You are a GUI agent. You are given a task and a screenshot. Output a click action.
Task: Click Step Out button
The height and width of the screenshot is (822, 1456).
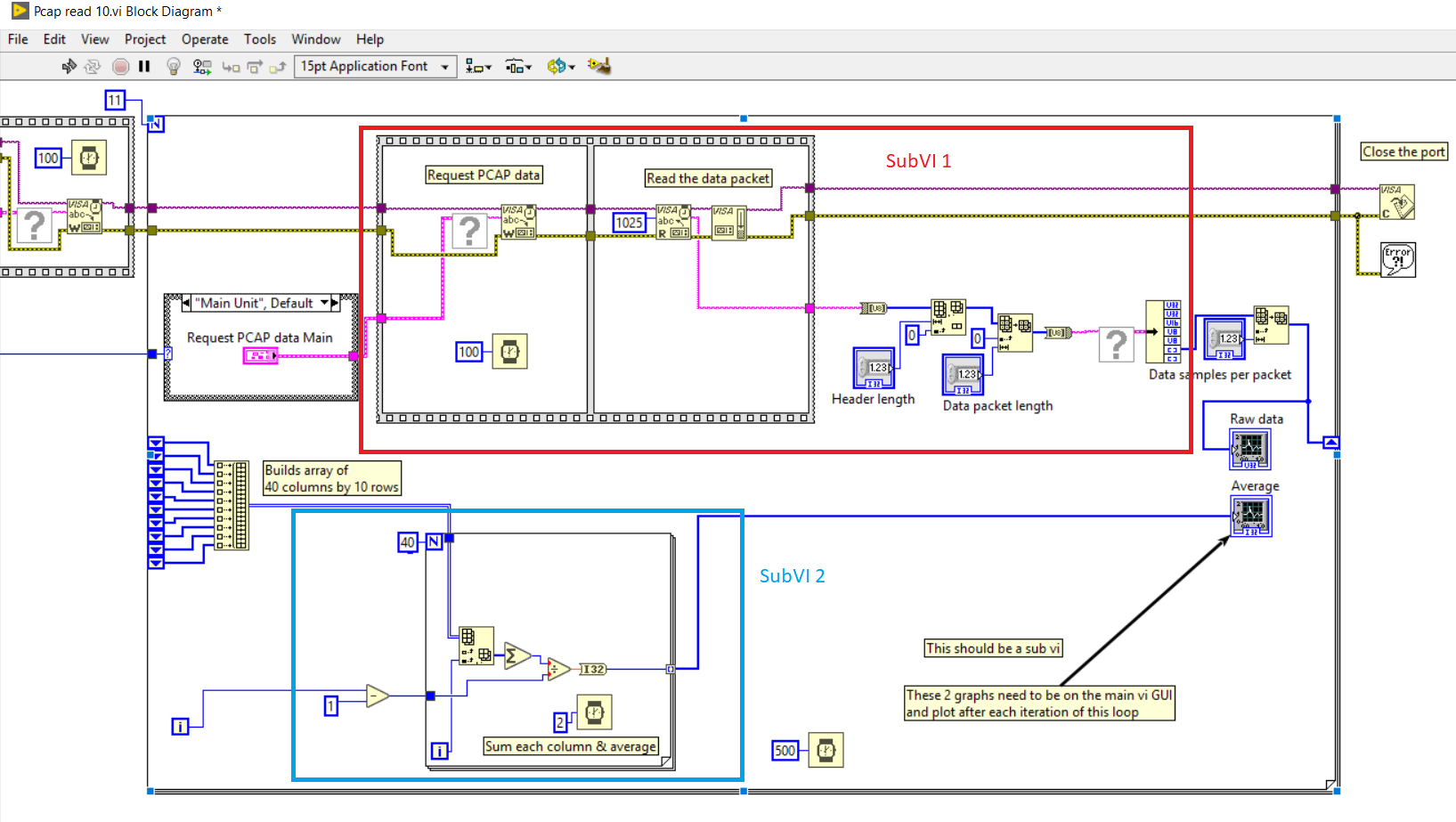pos(278,67)
